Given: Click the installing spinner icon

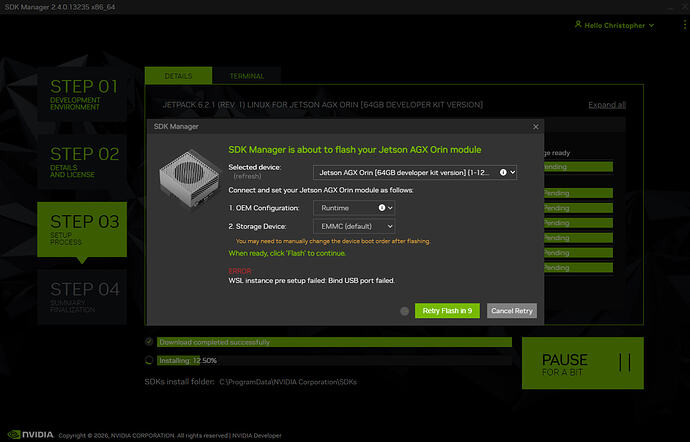Looking at the screenshot, I should click(149, 360).
